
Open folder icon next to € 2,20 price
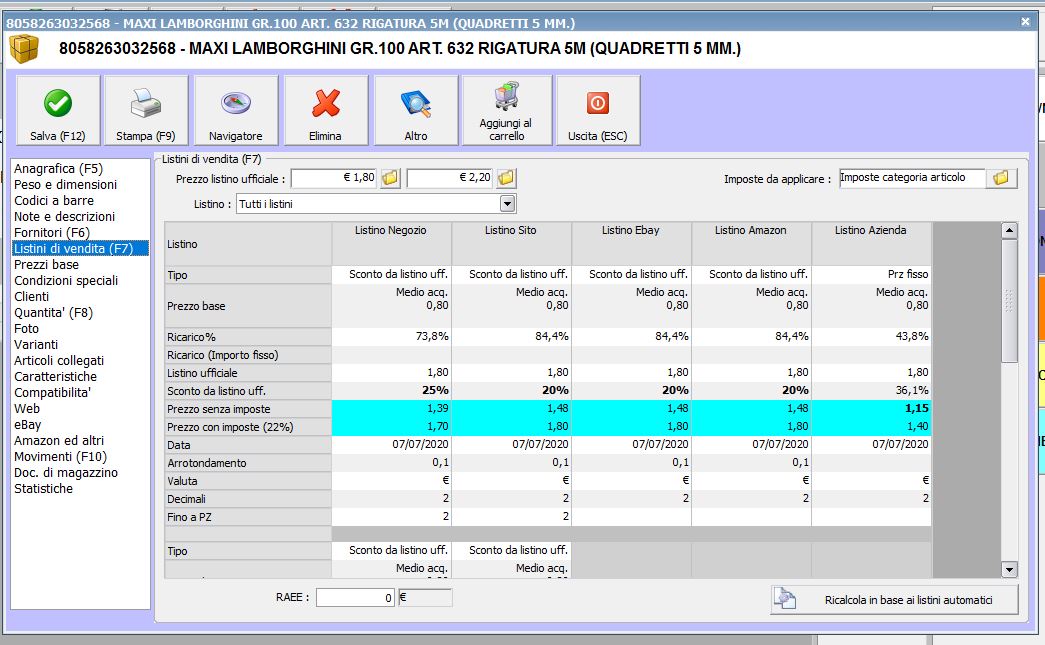506,178
